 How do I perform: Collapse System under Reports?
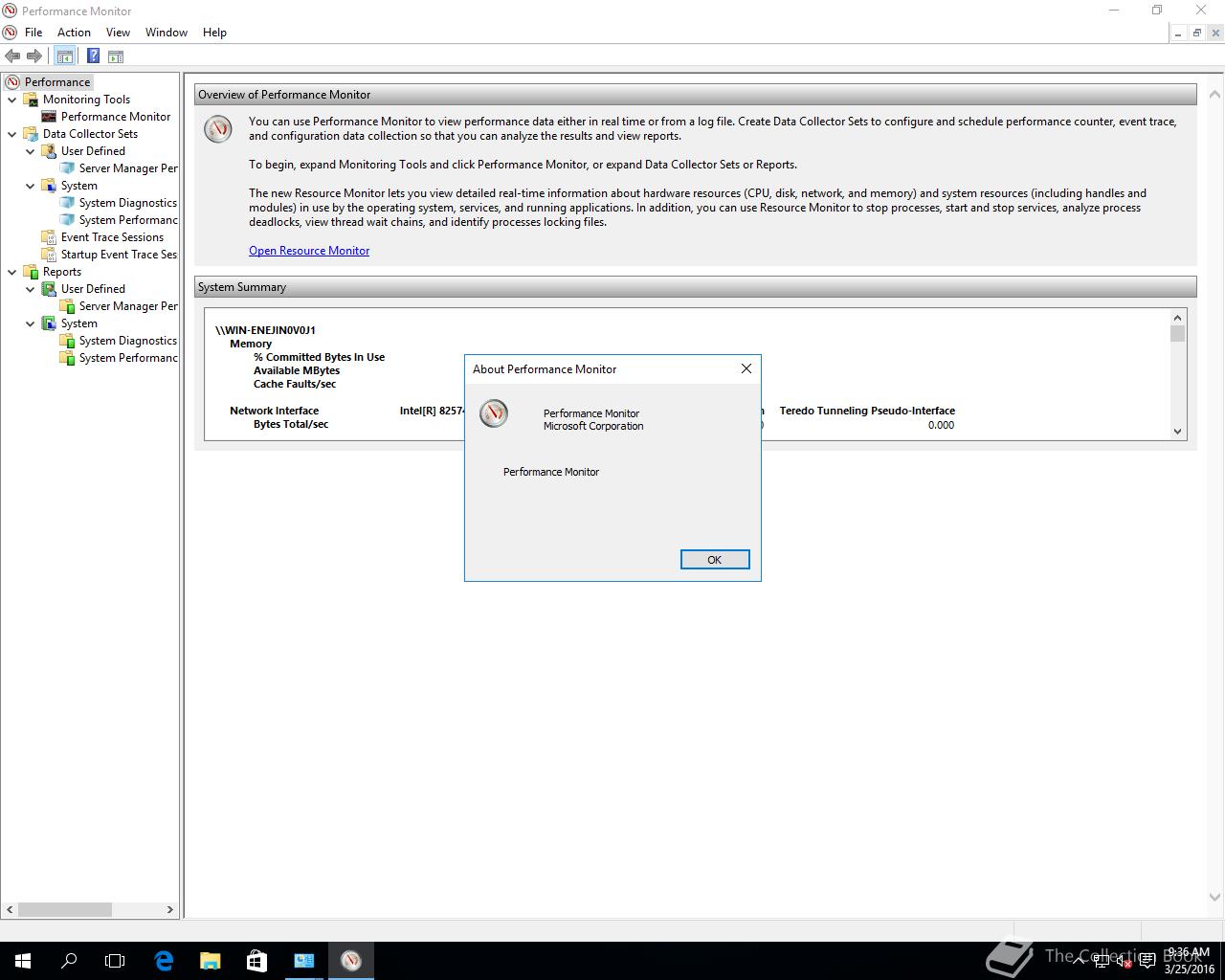click(31, 323)
